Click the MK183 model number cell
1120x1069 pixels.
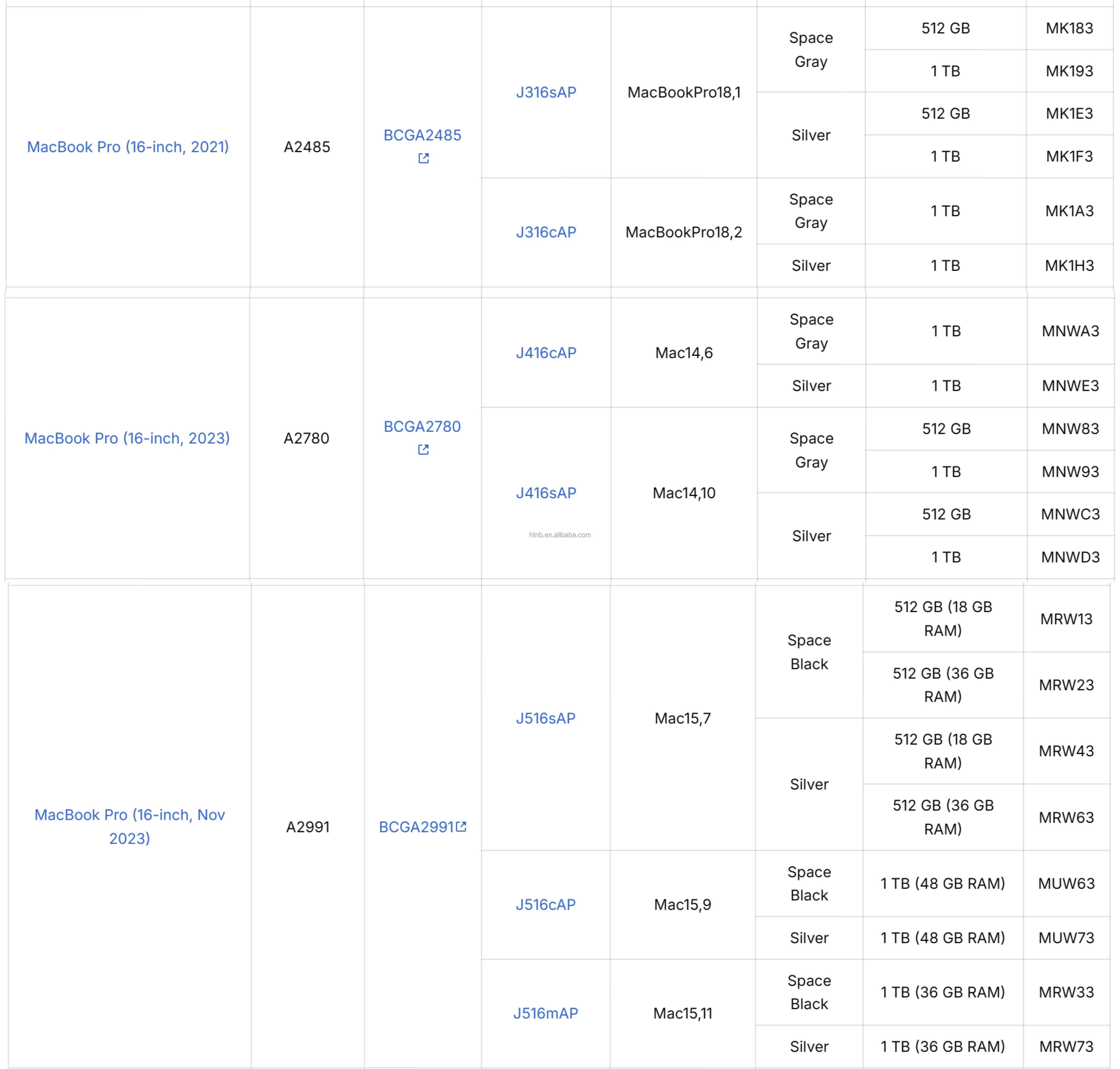(1069, 28)
